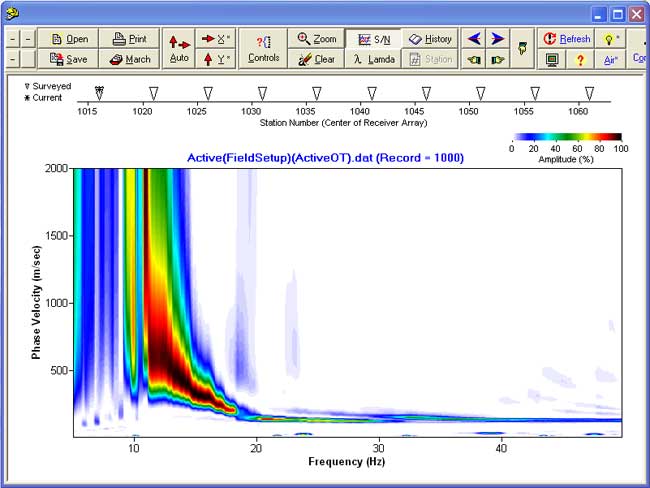This screenshot has width=650, height=488.
Task: Select surveyed station marker near 1040
Action: [372, 93]
